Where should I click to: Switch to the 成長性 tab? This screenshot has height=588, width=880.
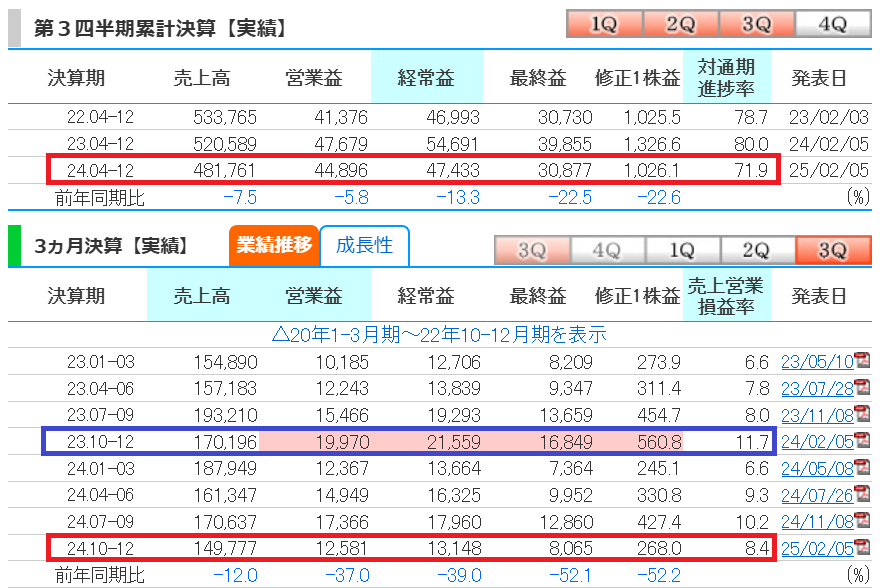coord(364,245)
